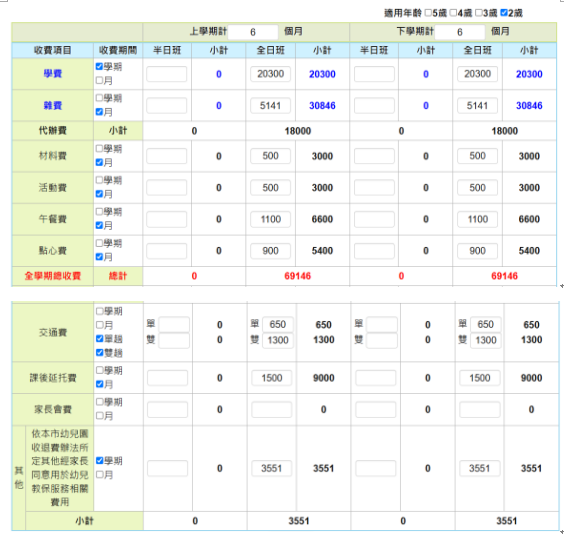Check the 4歲 age checkbox
This screenshot has height=540, width=564.
[453, 13]
